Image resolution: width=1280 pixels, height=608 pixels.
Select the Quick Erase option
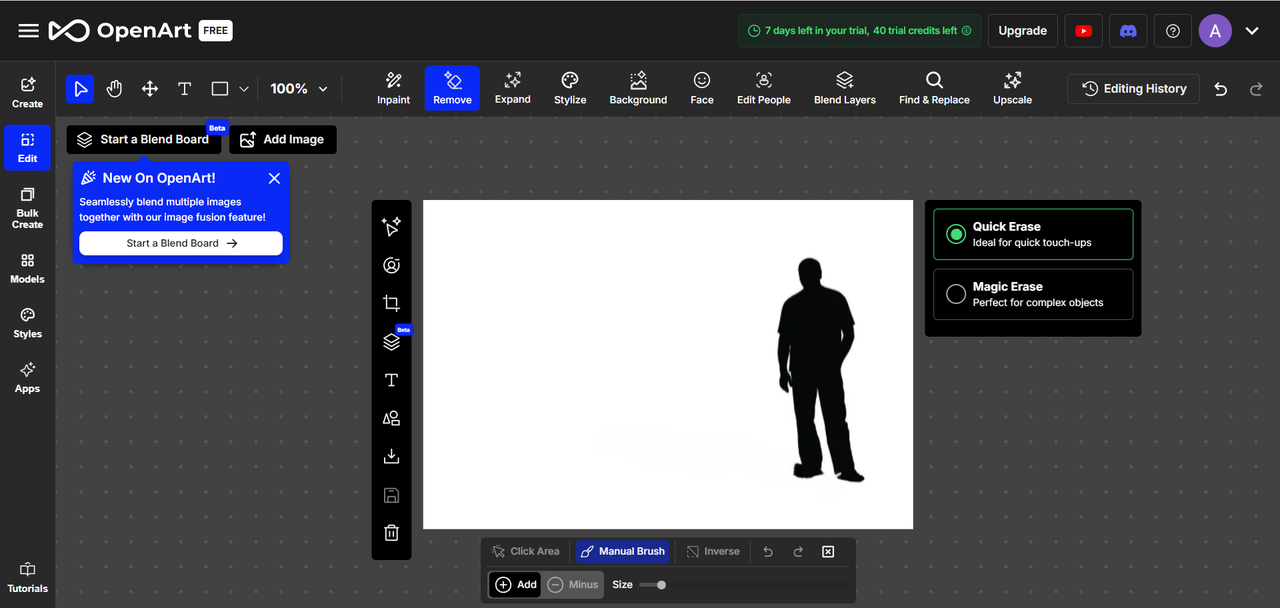pyautogui.click(x=1033, y=234)
